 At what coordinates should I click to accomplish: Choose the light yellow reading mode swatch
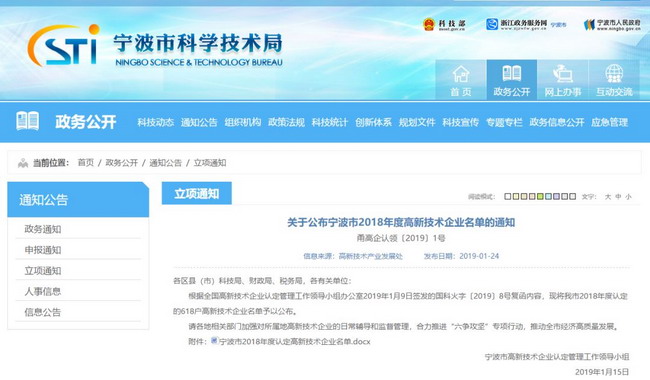tap(516, 196)
